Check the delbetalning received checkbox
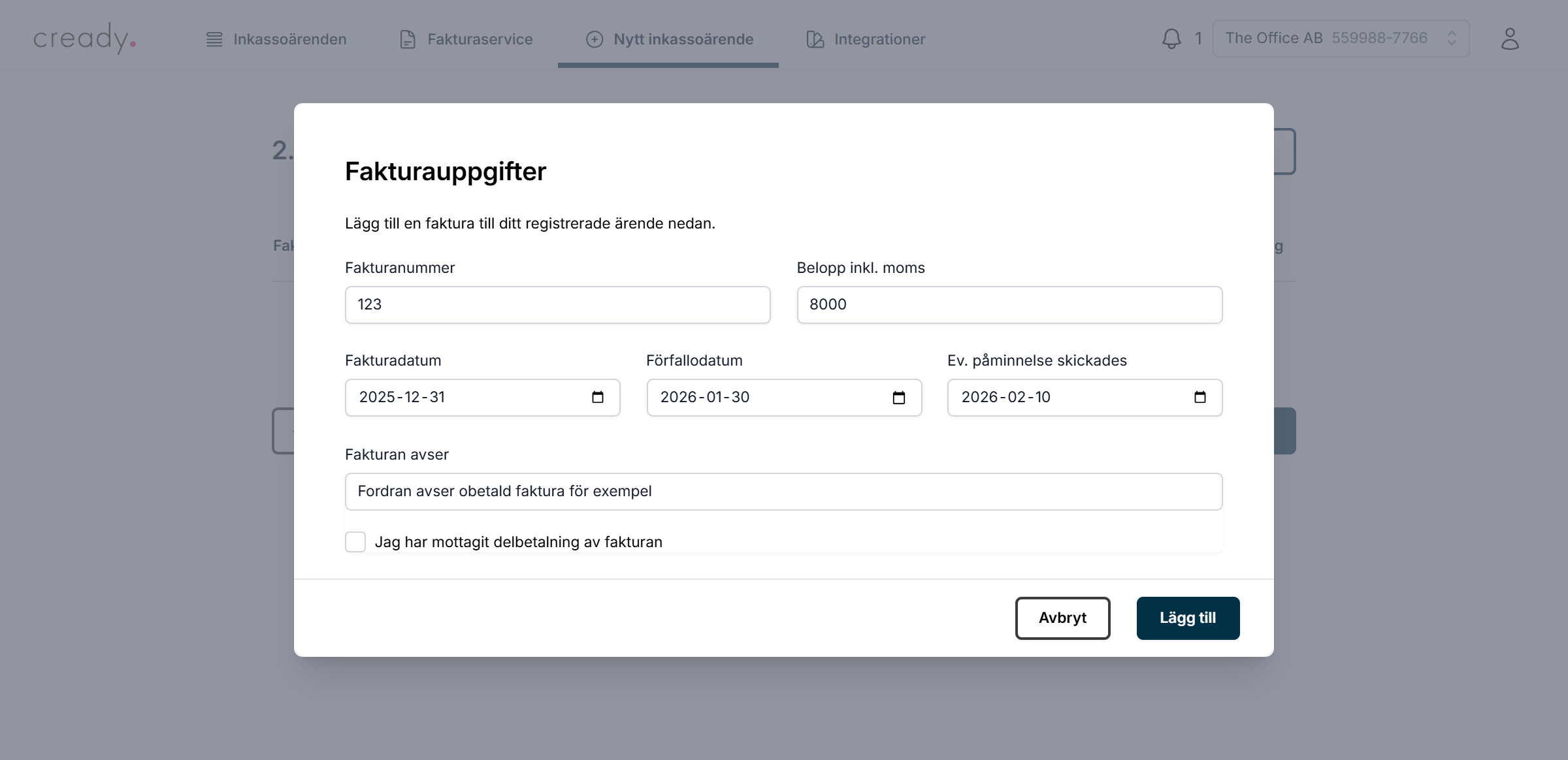The image size is (1568, 760). coord(355,542)
